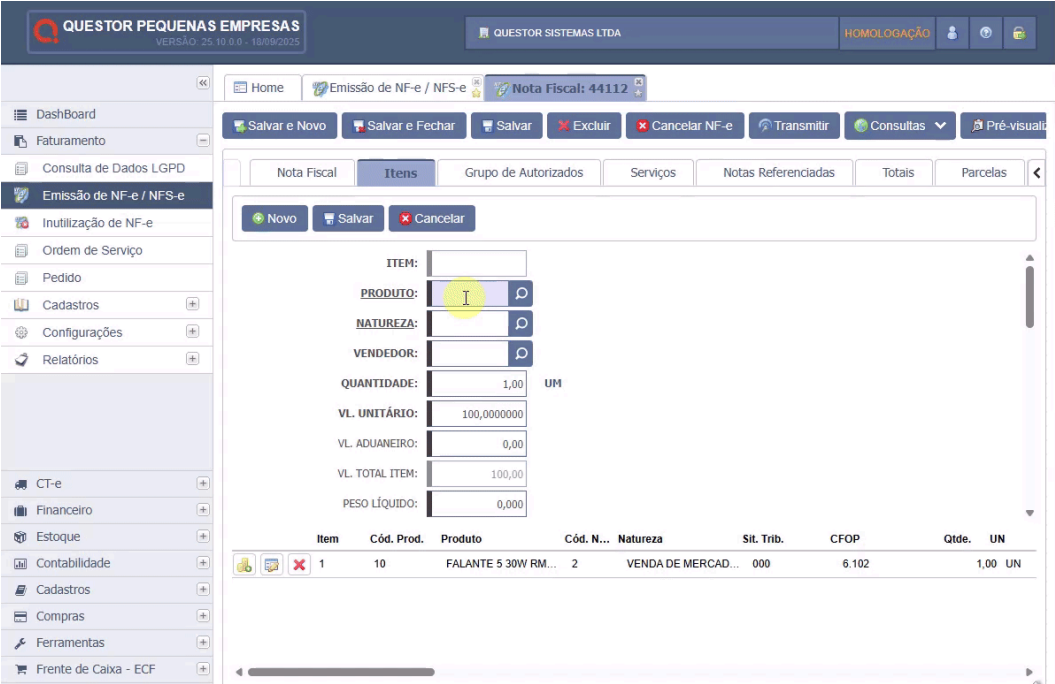Viewport: 1055px width, 684px height.
Task: Expand the Financeiro module
Action: coord(203,510)
